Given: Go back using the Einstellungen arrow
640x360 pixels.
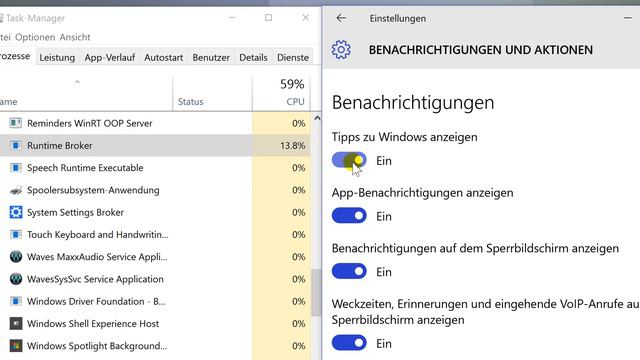Looking at the screenshot, I should click(341, 18).
